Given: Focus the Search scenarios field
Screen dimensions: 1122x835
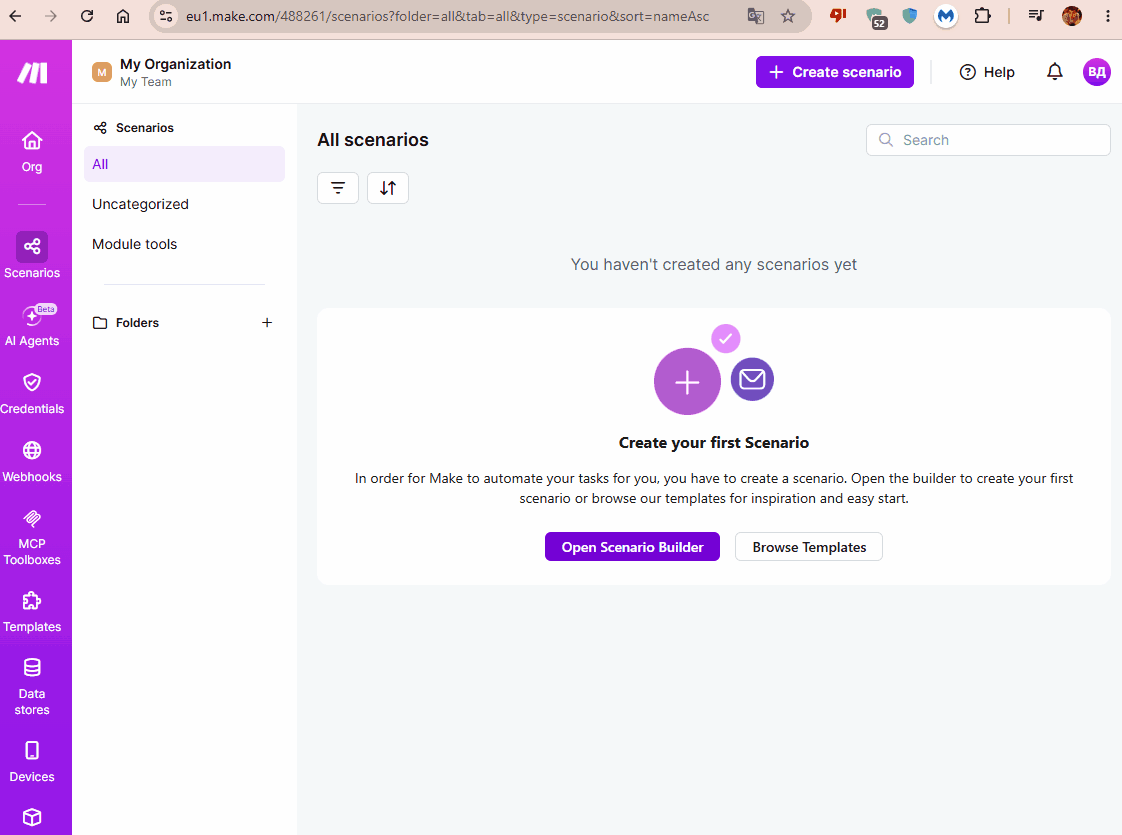Looking at the screenshot, I should (988, 140).
